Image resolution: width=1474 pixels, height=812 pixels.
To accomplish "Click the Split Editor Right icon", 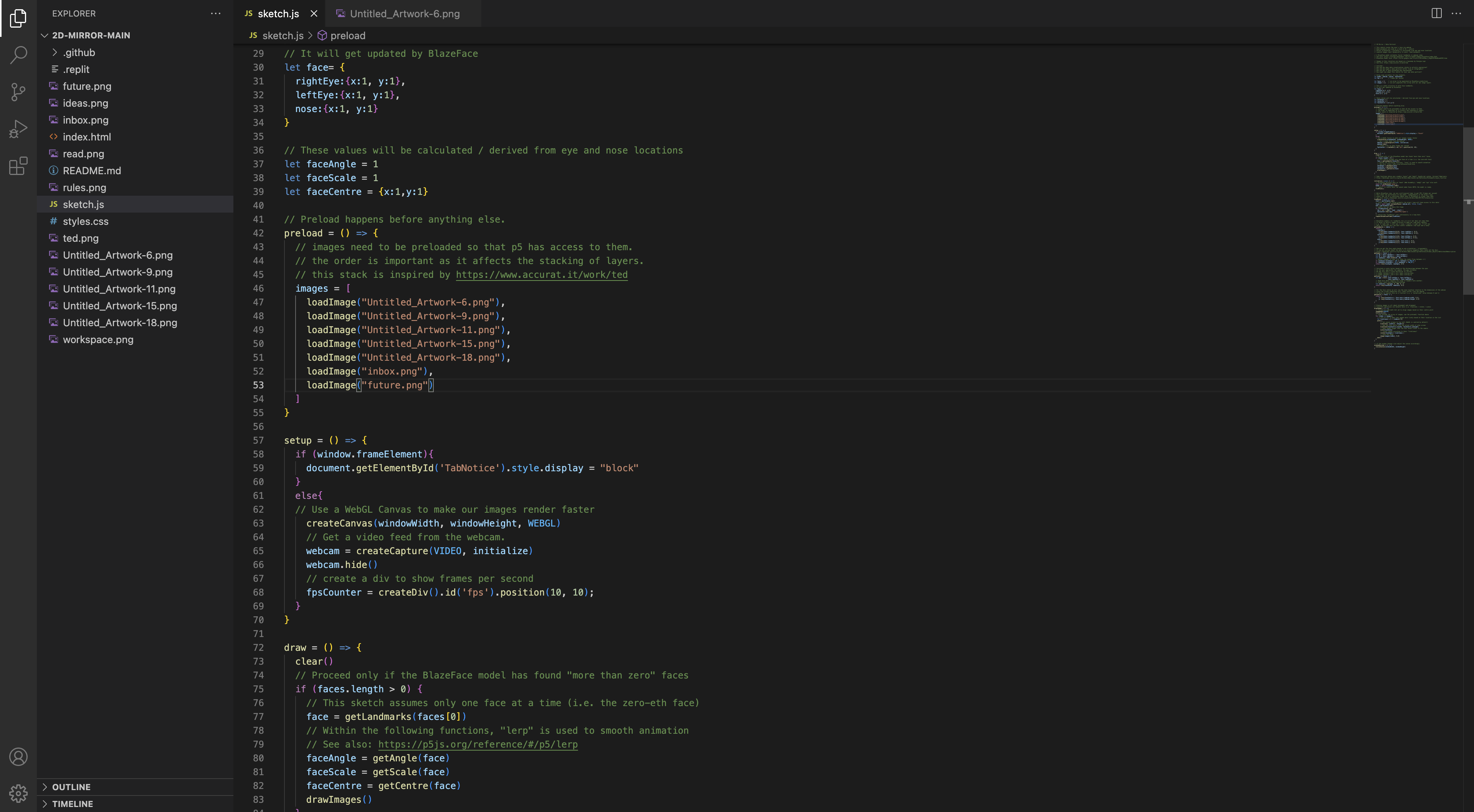I will coord(1436,13).
